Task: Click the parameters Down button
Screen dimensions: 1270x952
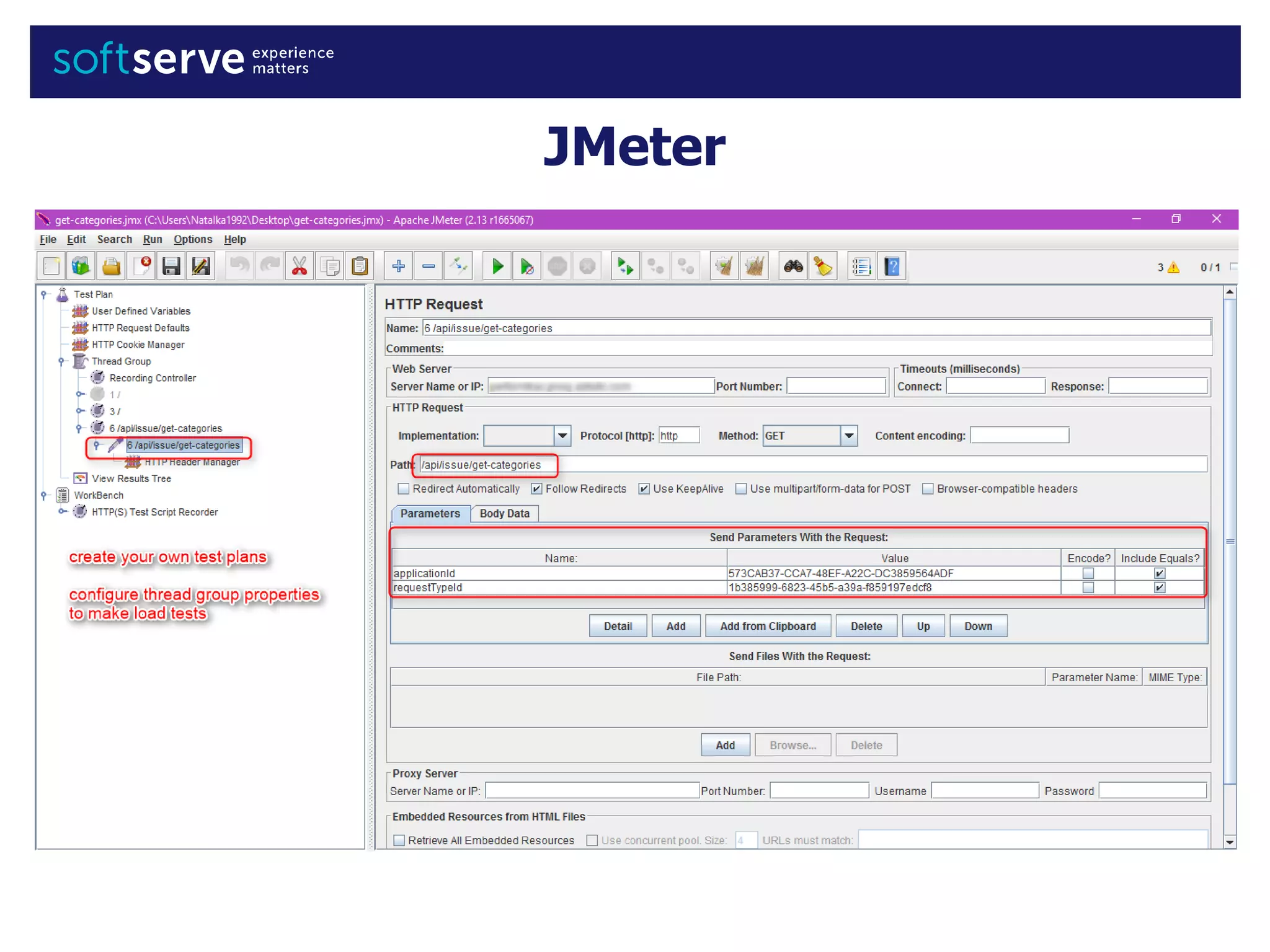Action: click(x=978, y=626)
